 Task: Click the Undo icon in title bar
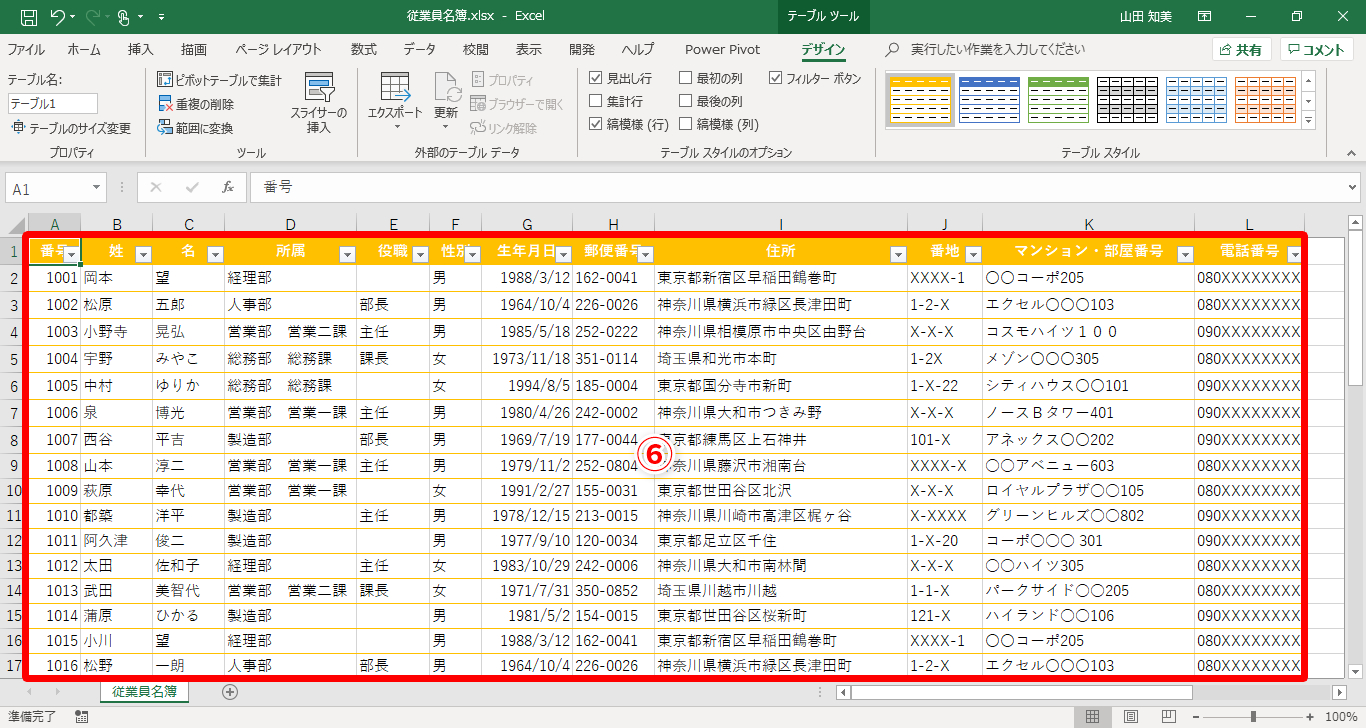click(57, 17)
